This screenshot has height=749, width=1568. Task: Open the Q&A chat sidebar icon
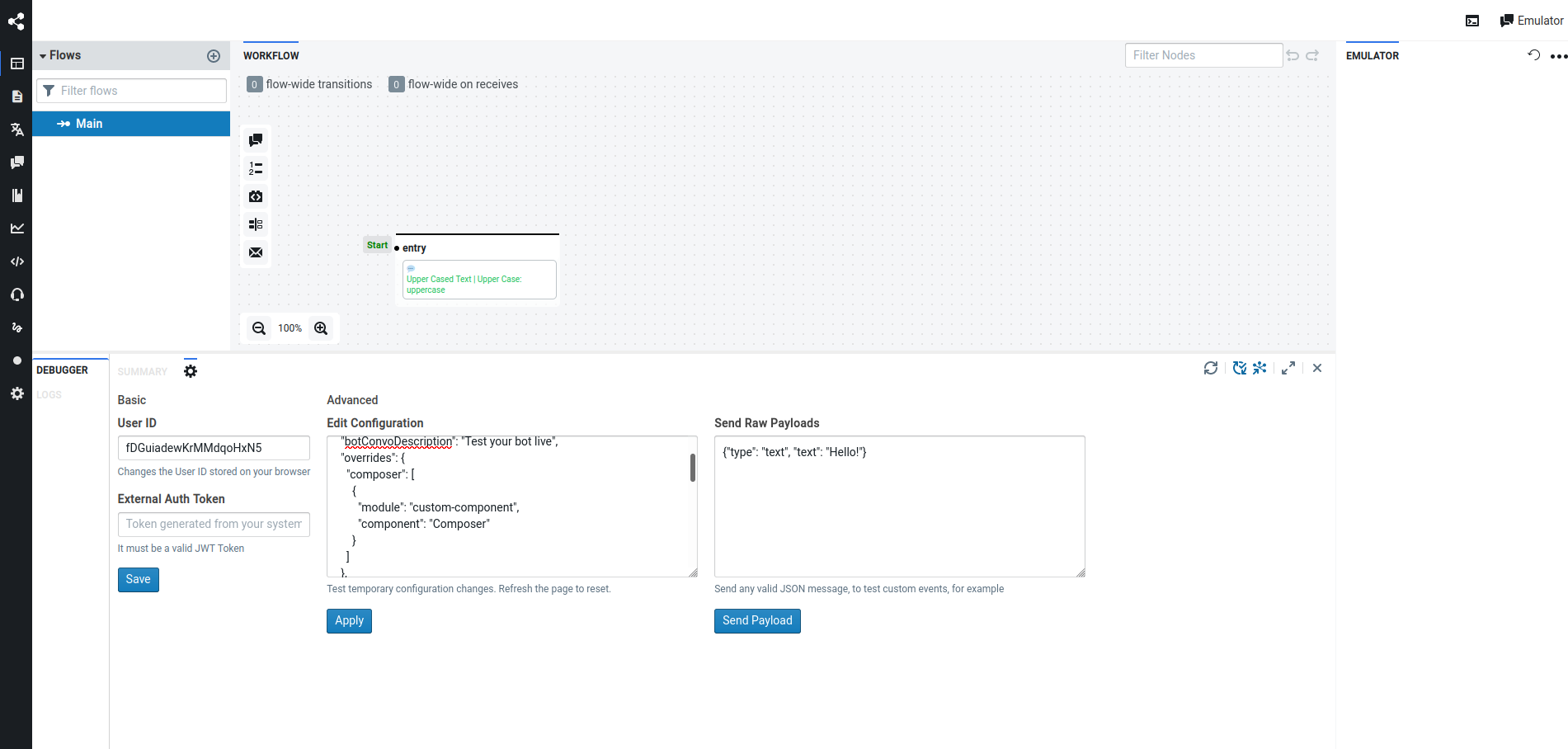click(16, 162)
